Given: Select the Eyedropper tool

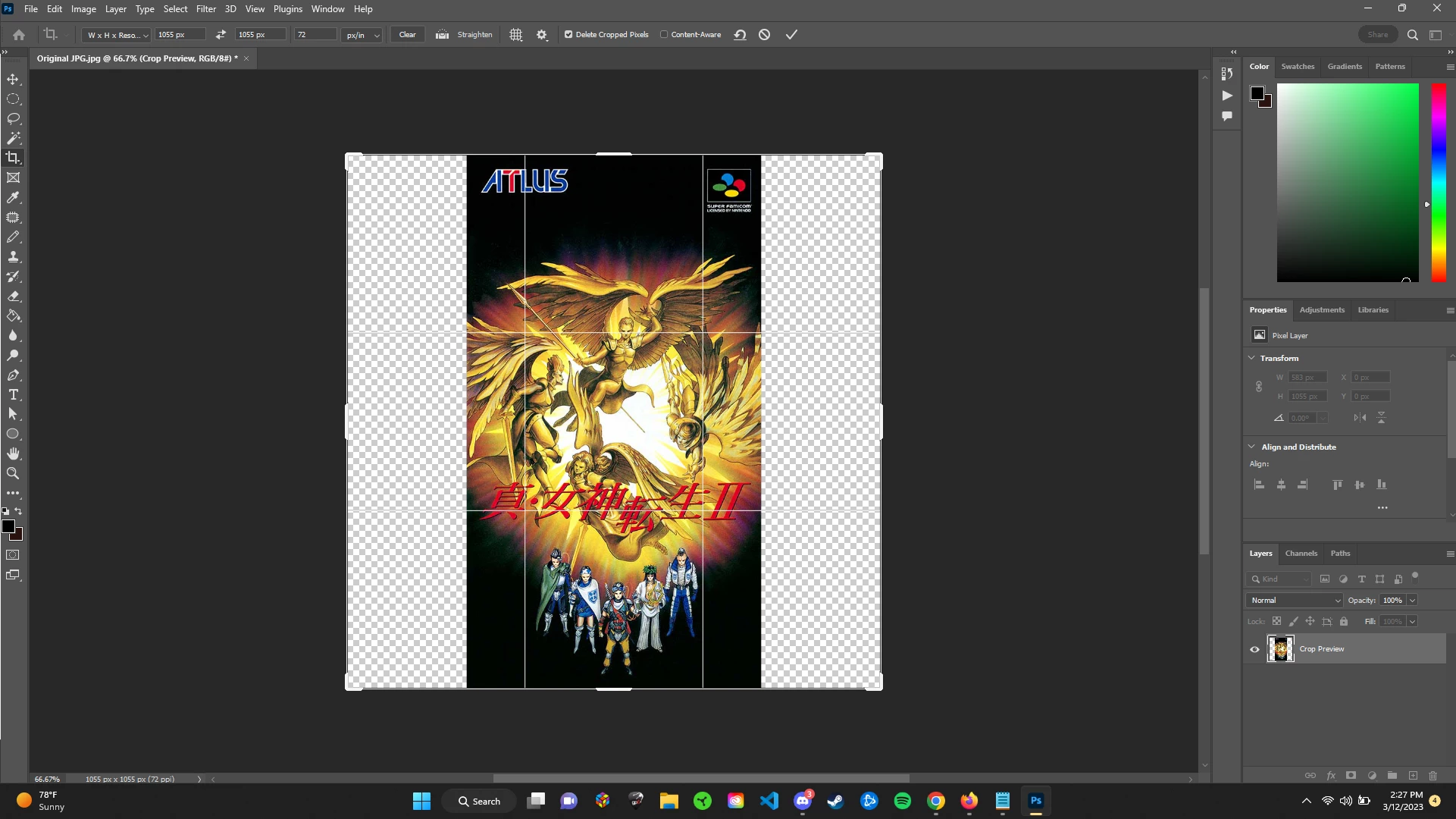Looking at the screenshot, I should click(14, 197).
